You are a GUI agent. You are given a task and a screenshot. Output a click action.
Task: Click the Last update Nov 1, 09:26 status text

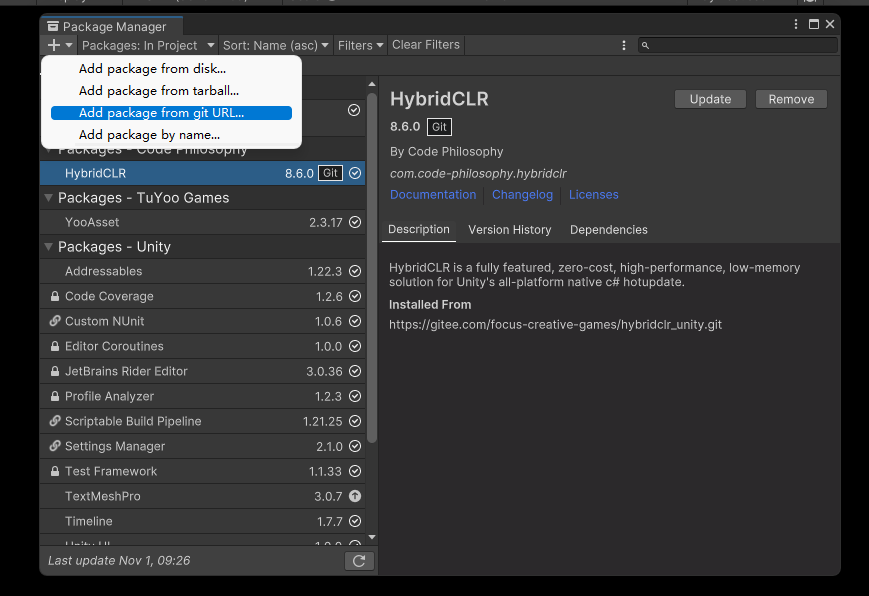(x=119, y=561)
